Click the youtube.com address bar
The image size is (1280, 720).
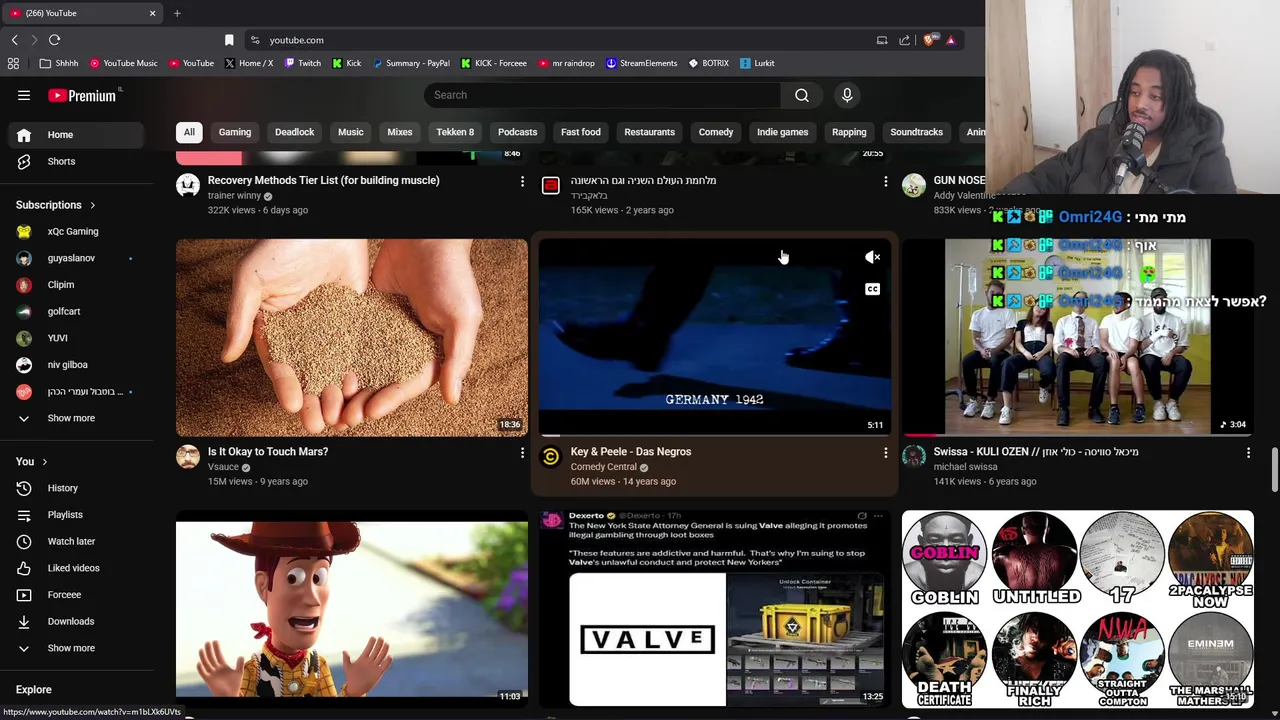[560, 40]
